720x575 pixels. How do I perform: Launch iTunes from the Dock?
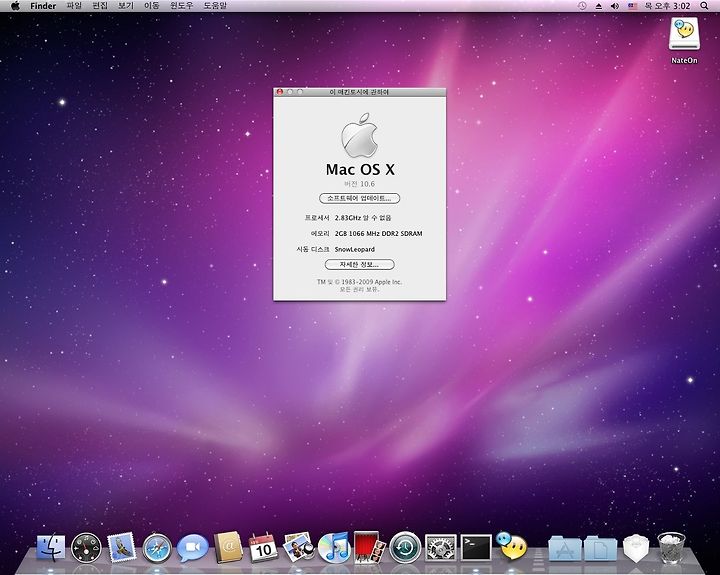coord(334,547)
